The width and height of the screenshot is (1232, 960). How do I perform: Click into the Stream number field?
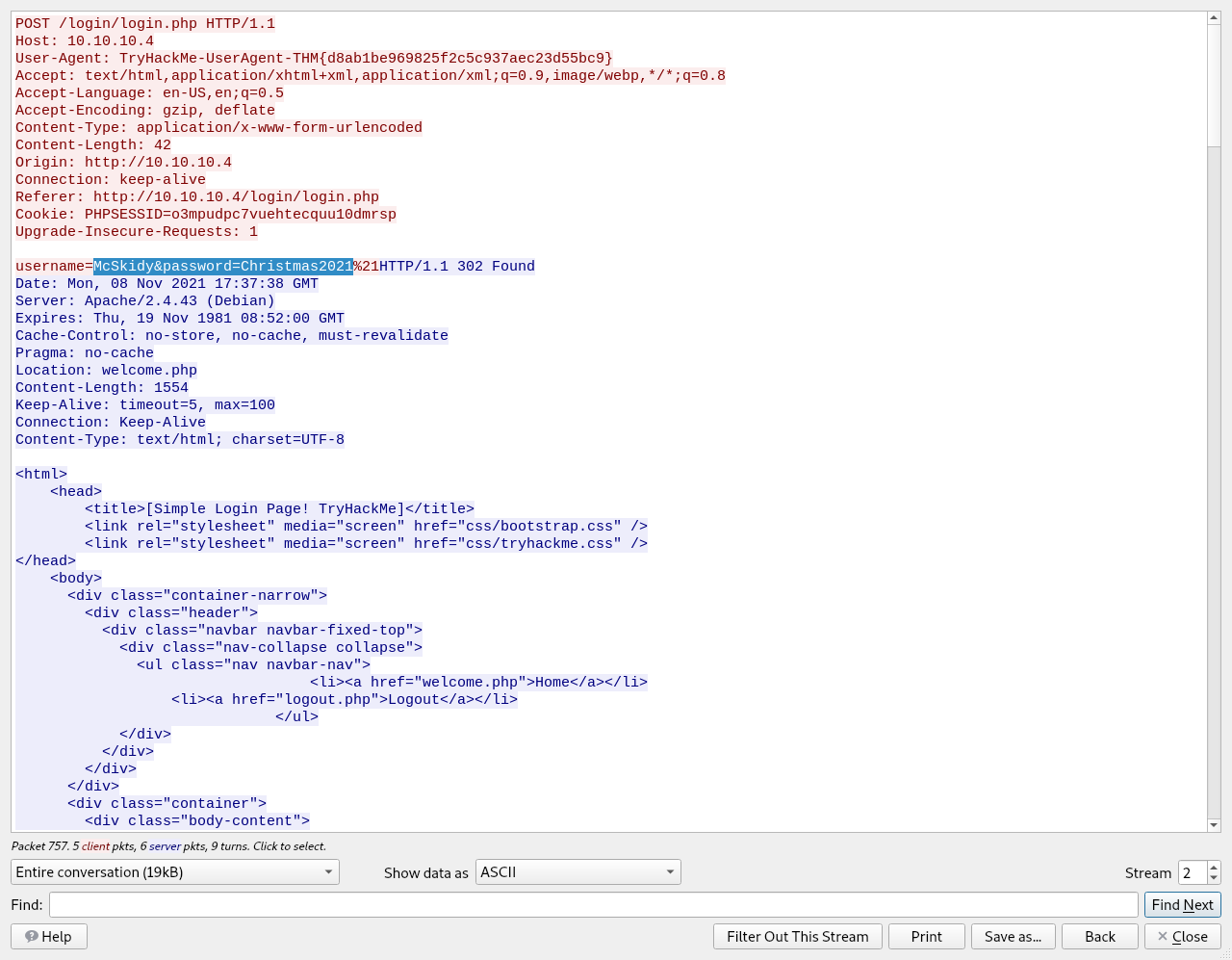(x=1192, y=872)
